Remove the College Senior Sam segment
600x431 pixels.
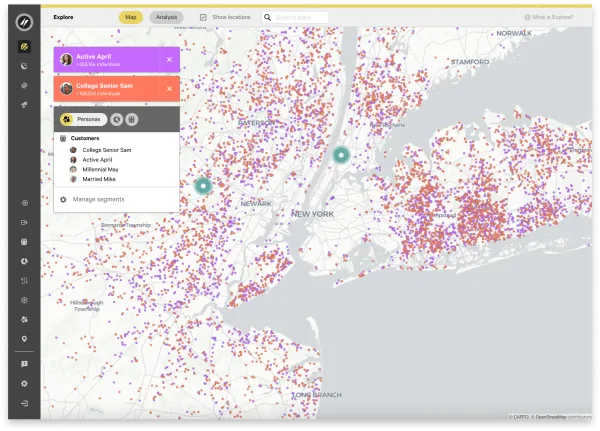169,89
